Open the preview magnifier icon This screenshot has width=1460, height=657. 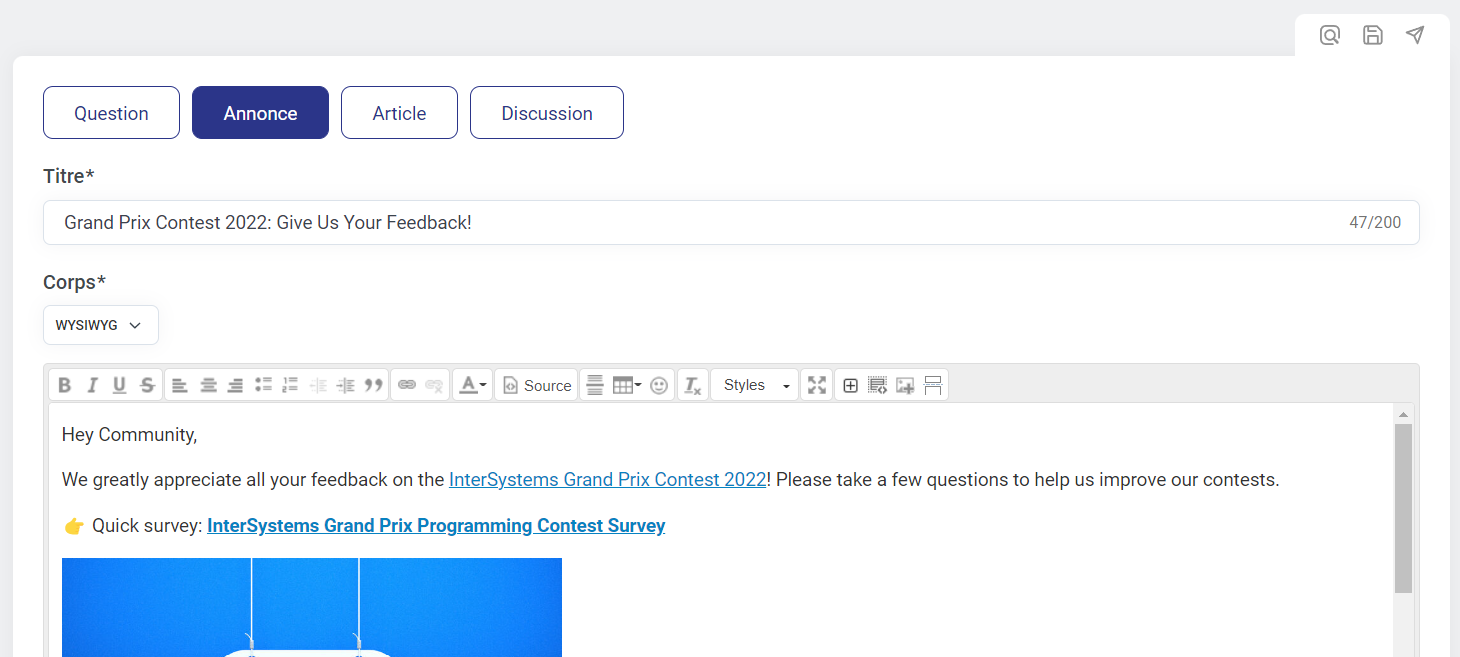point(1329,35)
